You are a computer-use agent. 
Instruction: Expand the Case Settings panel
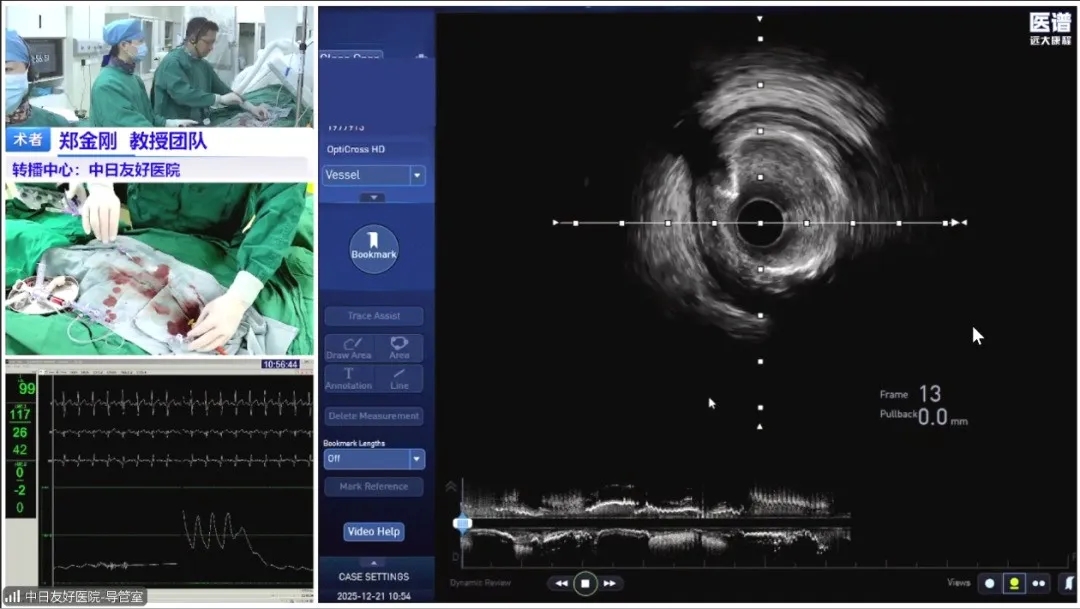pos(372,564)
